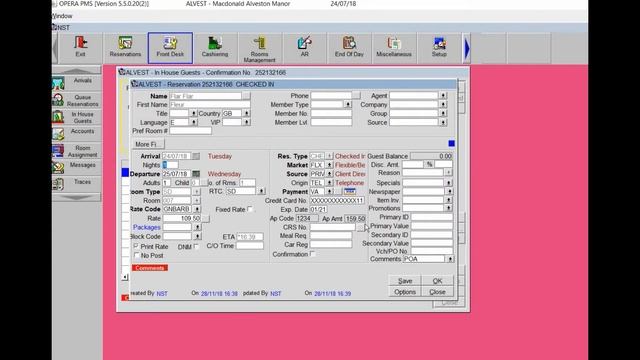This screenshot has width=640, height=360.
Task: Expand the Rate Code dropdown
Action: (x=197, y=209)
